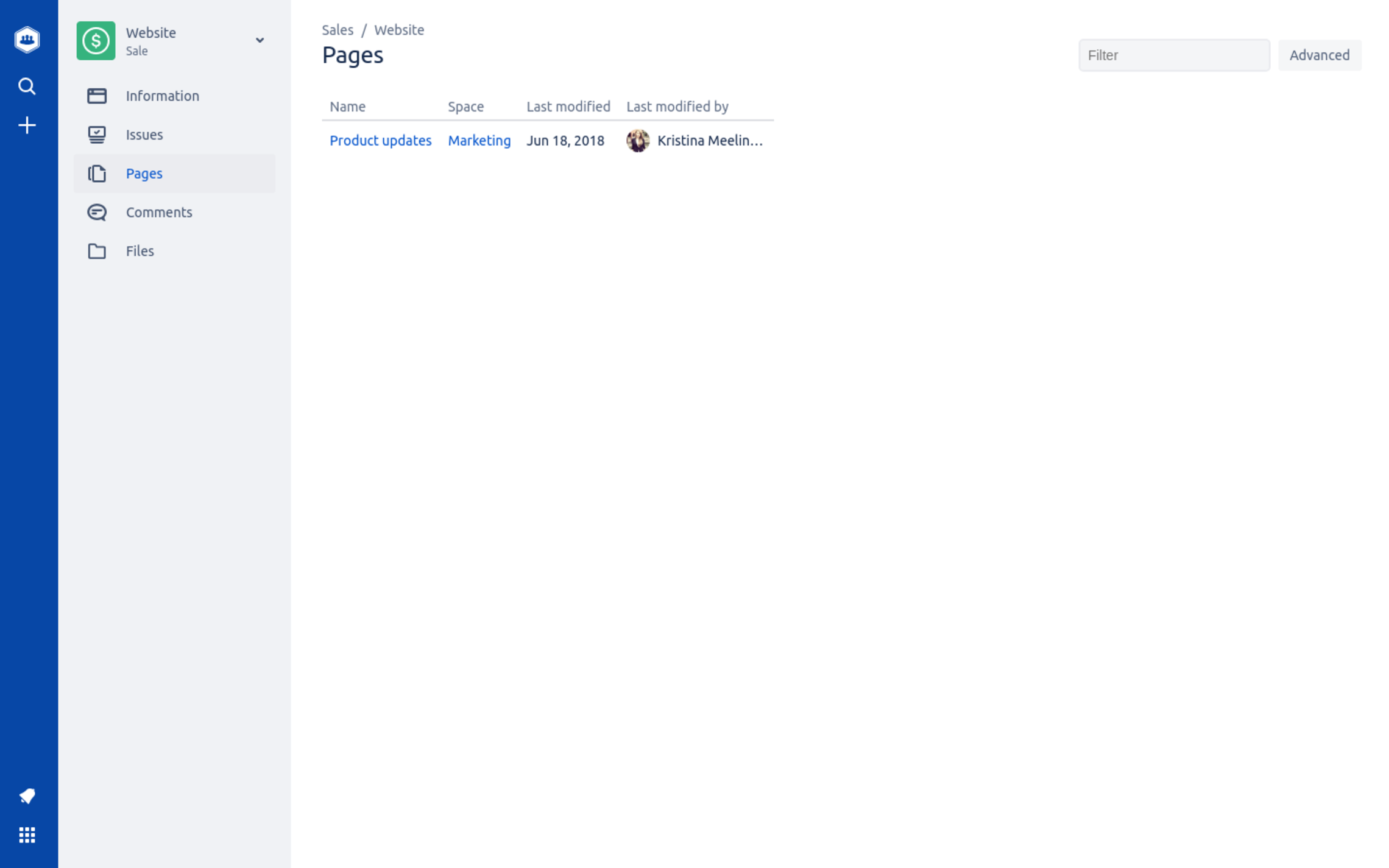Click the Files folder icon
1389x868 pixels.
(x=97, y=251)
